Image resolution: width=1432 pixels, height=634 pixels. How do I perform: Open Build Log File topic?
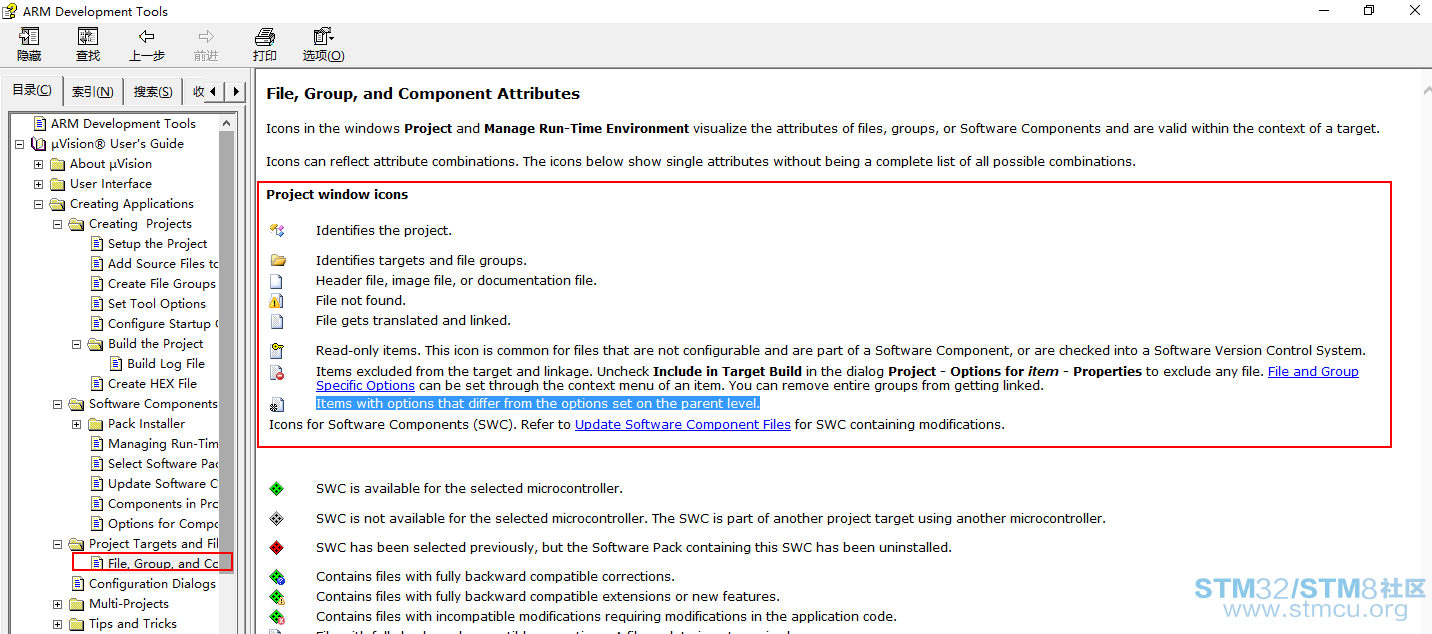[x=166, y=364]
